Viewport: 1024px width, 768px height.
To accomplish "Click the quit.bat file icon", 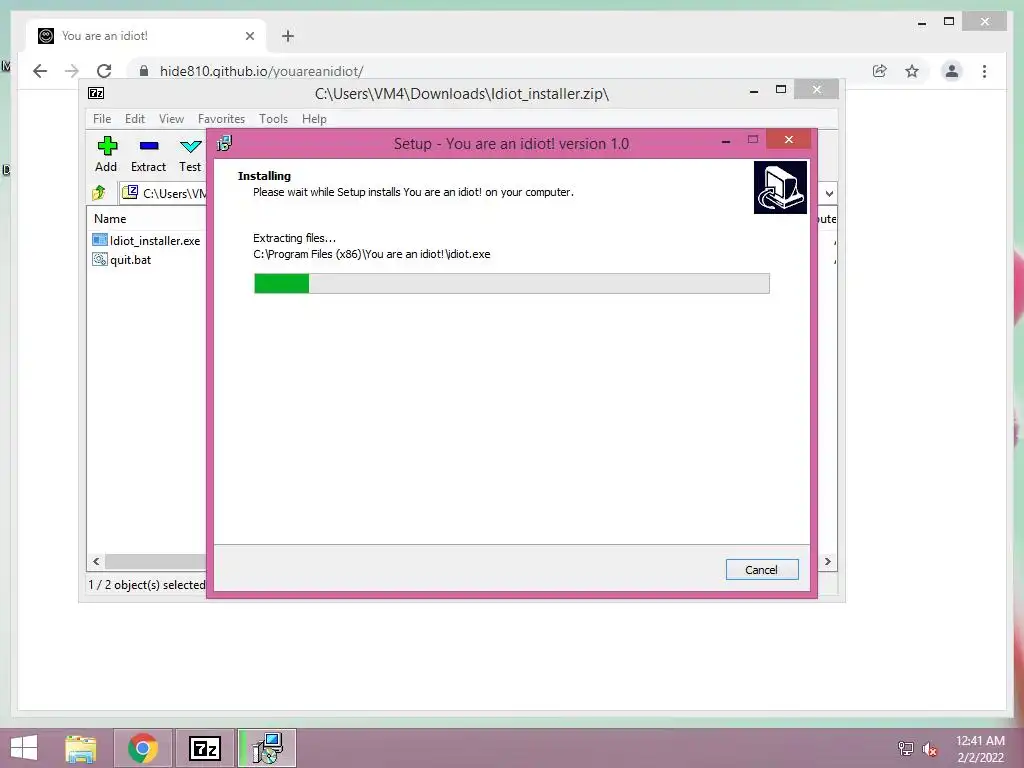I will click(100, 259).
